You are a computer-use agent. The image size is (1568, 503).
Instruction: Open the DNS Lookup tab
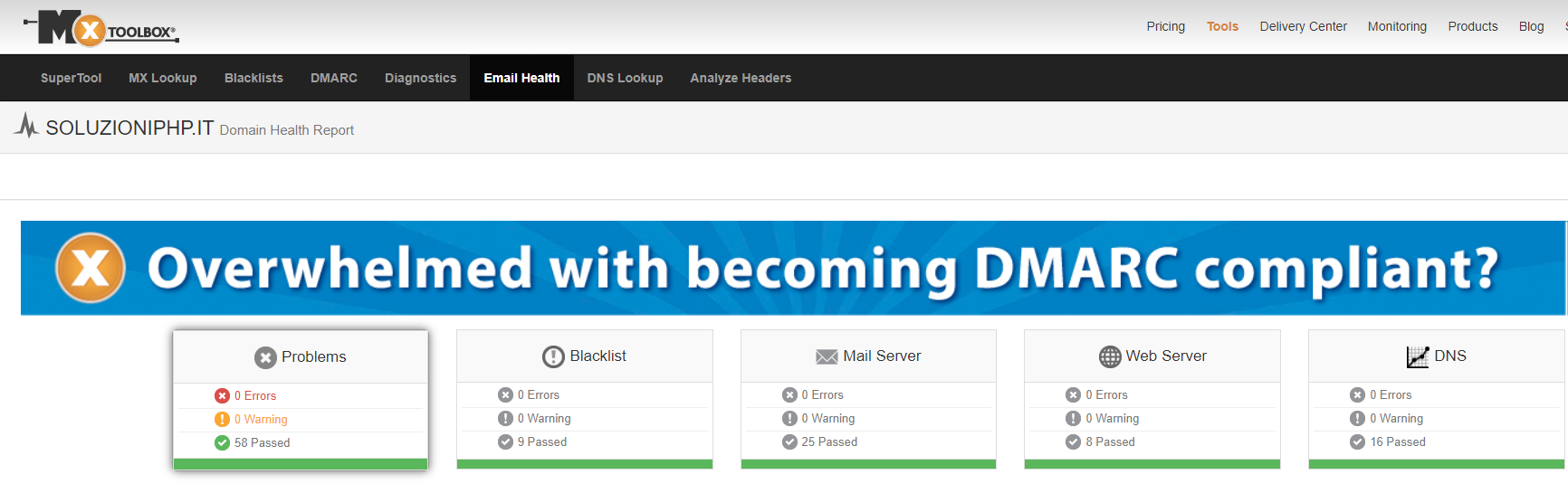(625, 78)
